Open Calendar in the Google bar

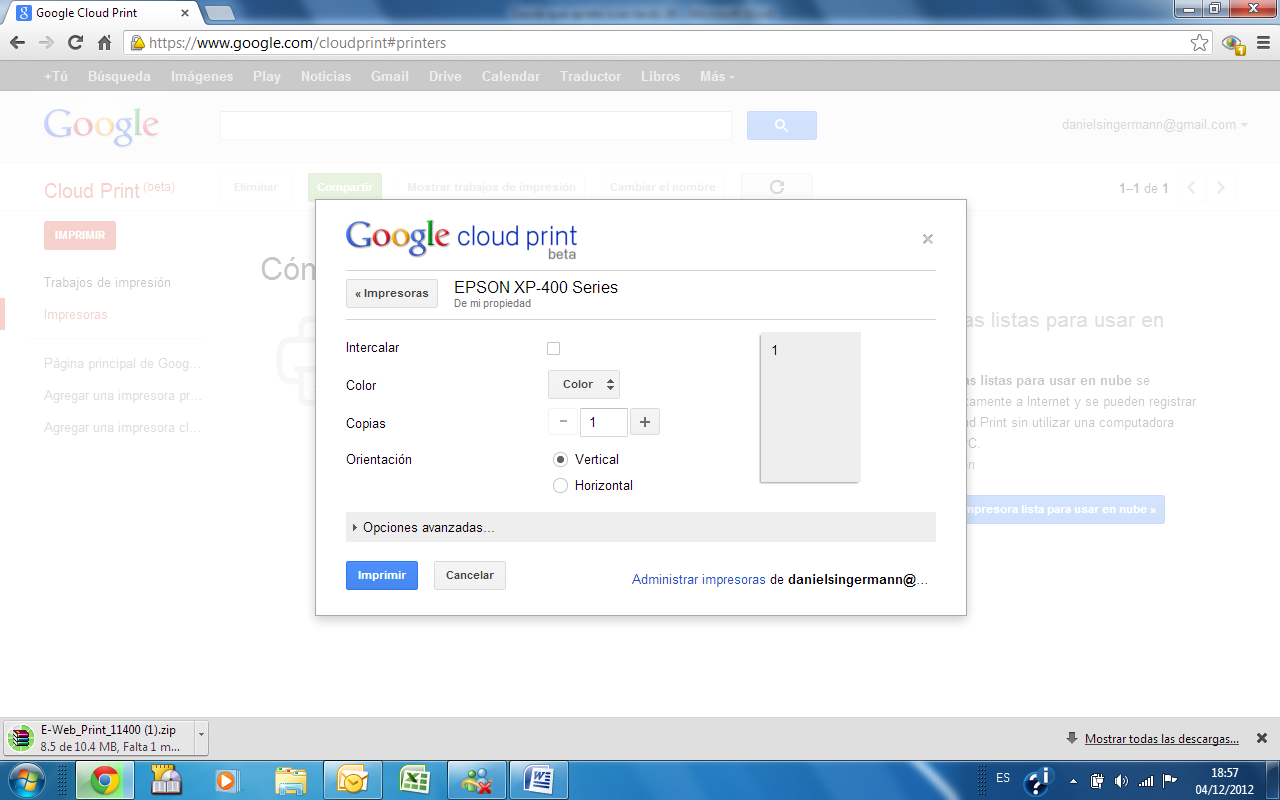(511, 76)
